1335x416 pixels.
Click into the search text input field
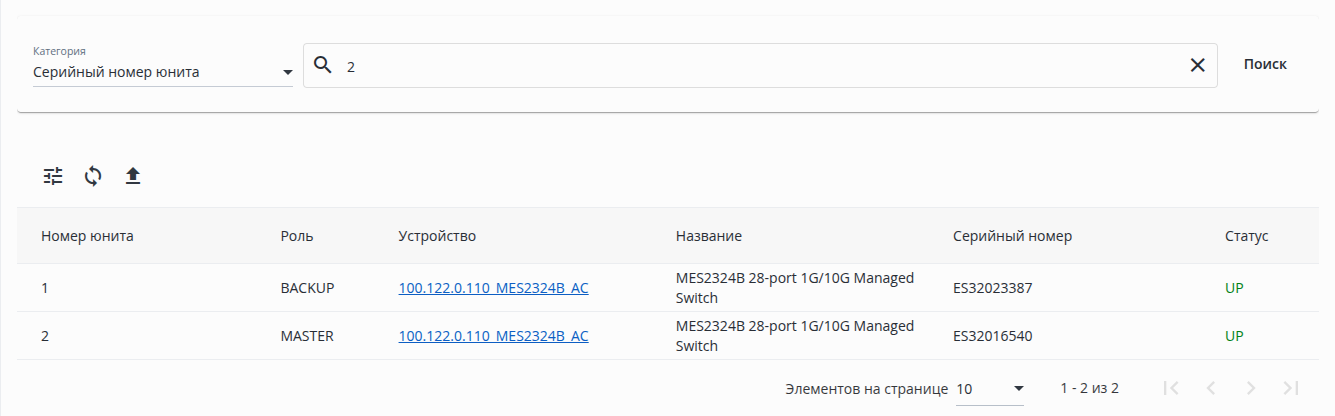tap(760, 66)
